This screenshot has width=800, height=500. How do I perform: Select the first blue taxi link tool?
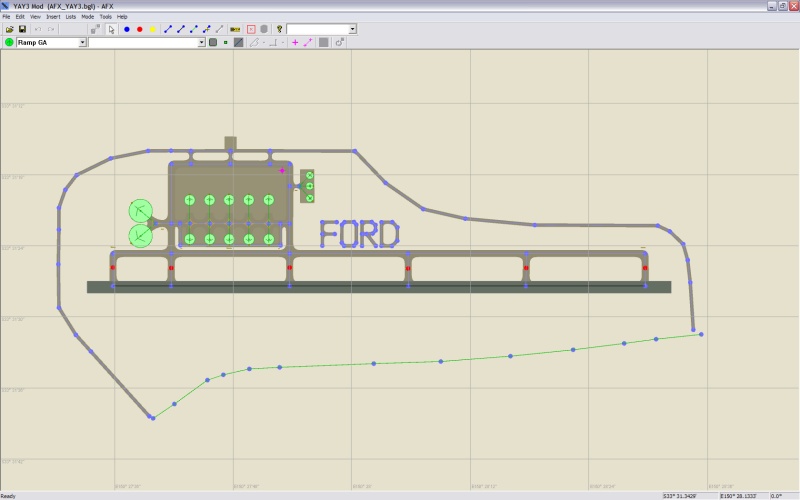(x=168, y=29)
